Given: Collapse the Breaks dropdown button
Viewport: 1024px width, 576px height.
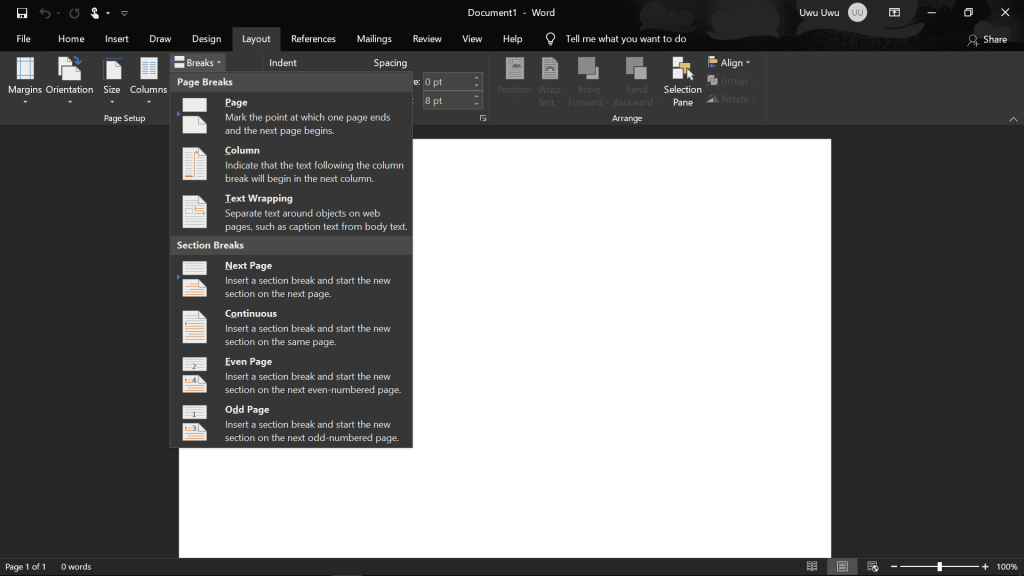Looking at the screenshot, I should tap(197, 63).
